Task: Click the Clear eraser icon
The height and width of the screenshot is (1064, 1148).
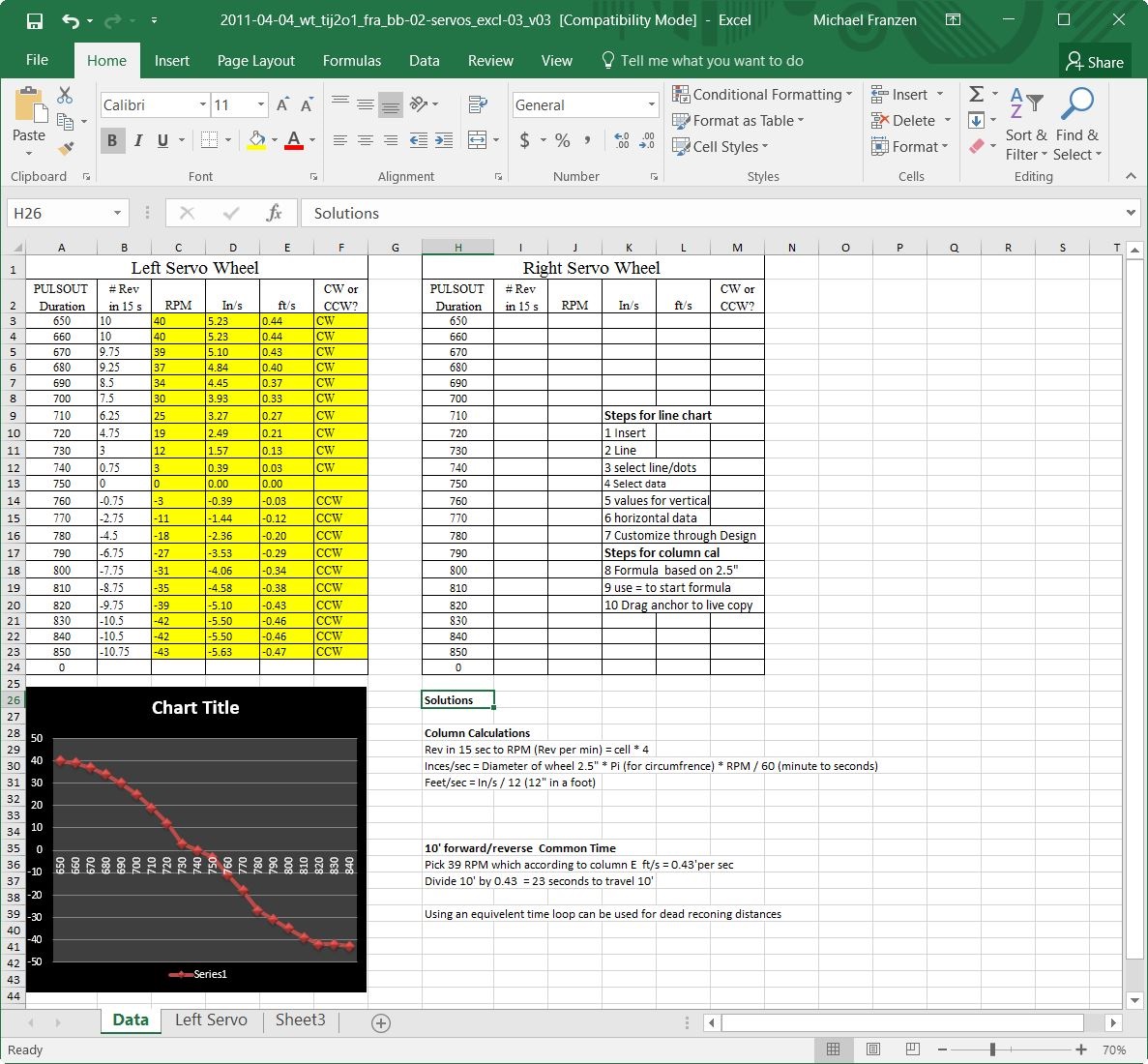Action: [x=977, y=146]
